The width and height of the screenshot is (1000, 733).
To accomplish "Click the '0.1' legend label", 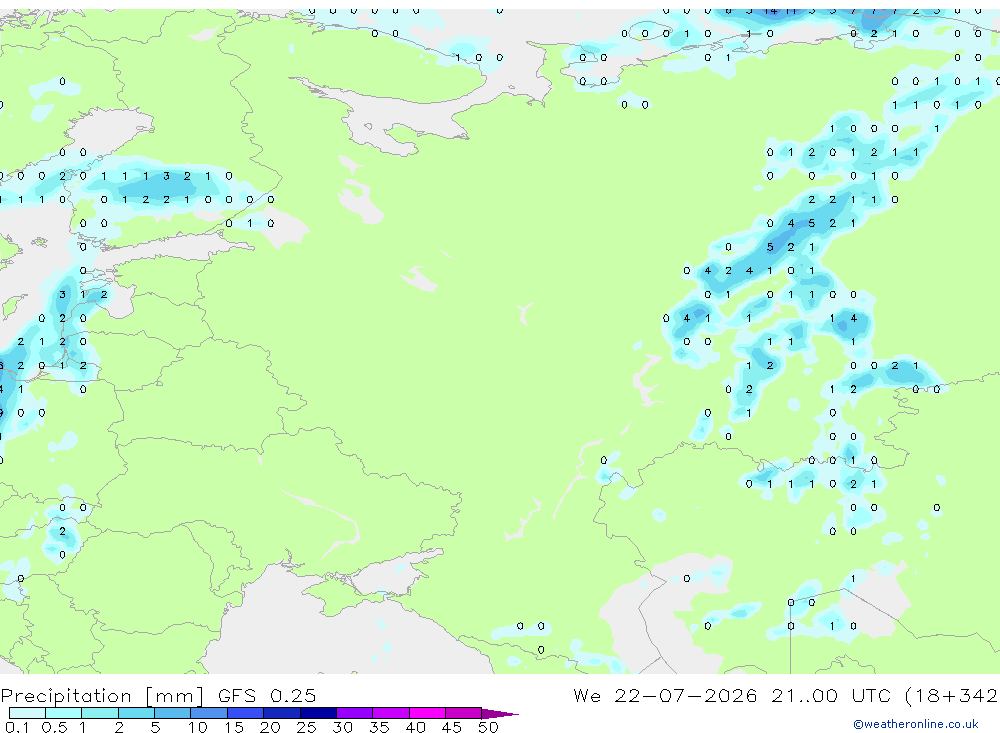I will point(17,727).
